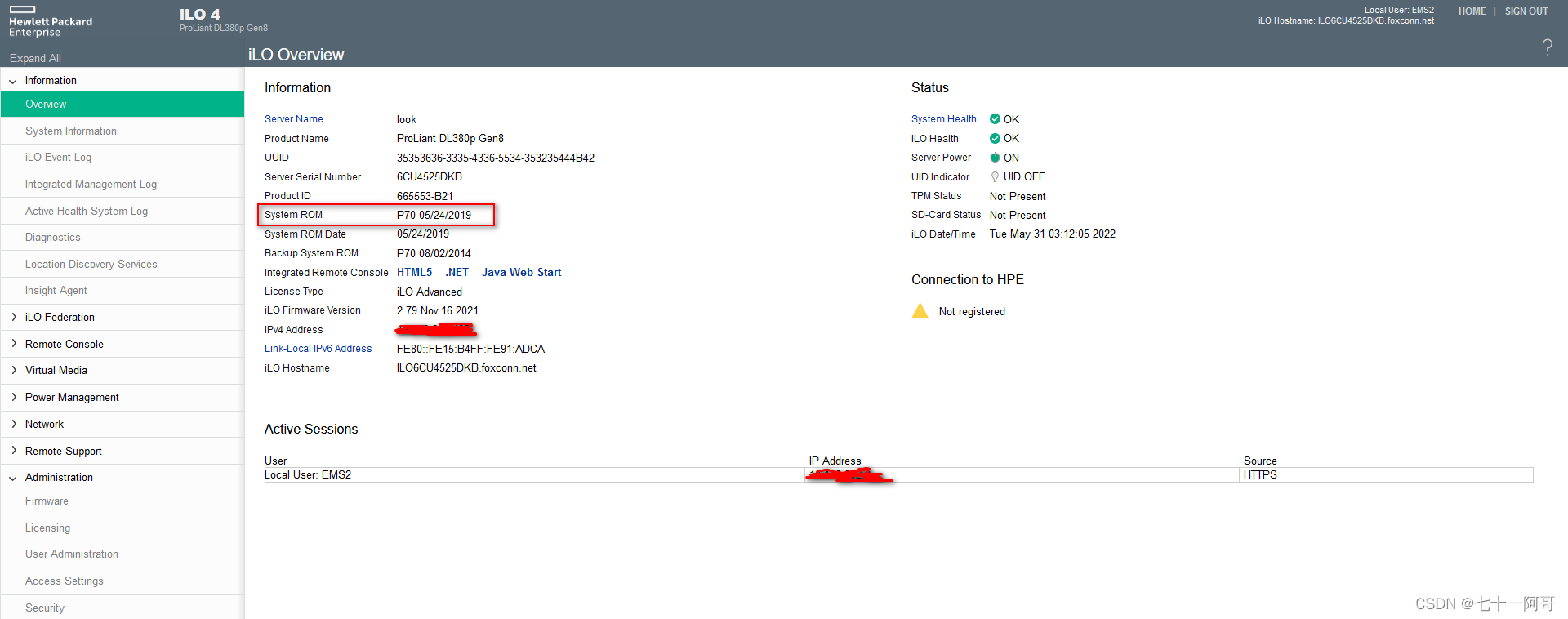Click the Link-Local IPv6 Address link
Viewport: 1568px width, 619px height.
pyautogui.click(x=318, y=349)
